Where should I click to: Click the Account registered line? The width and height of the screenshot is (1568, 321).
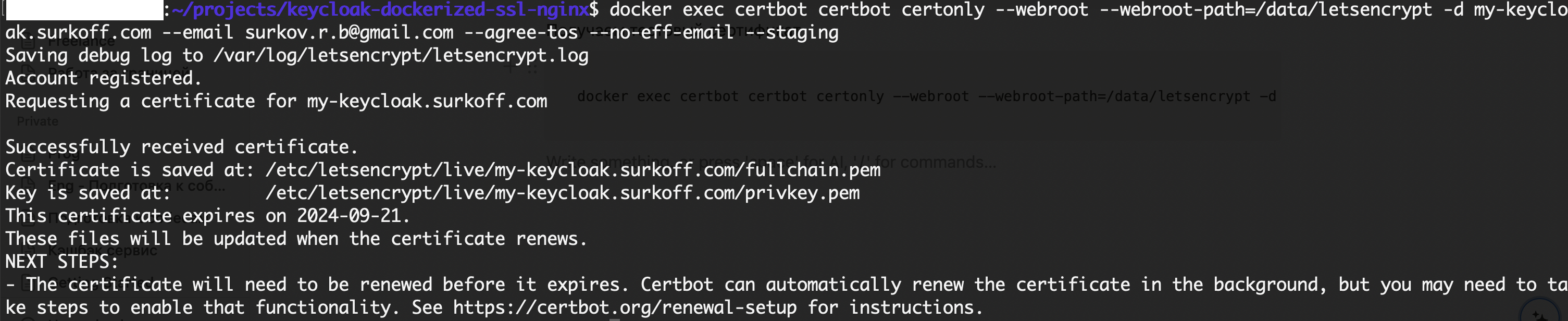click(103, 78)
